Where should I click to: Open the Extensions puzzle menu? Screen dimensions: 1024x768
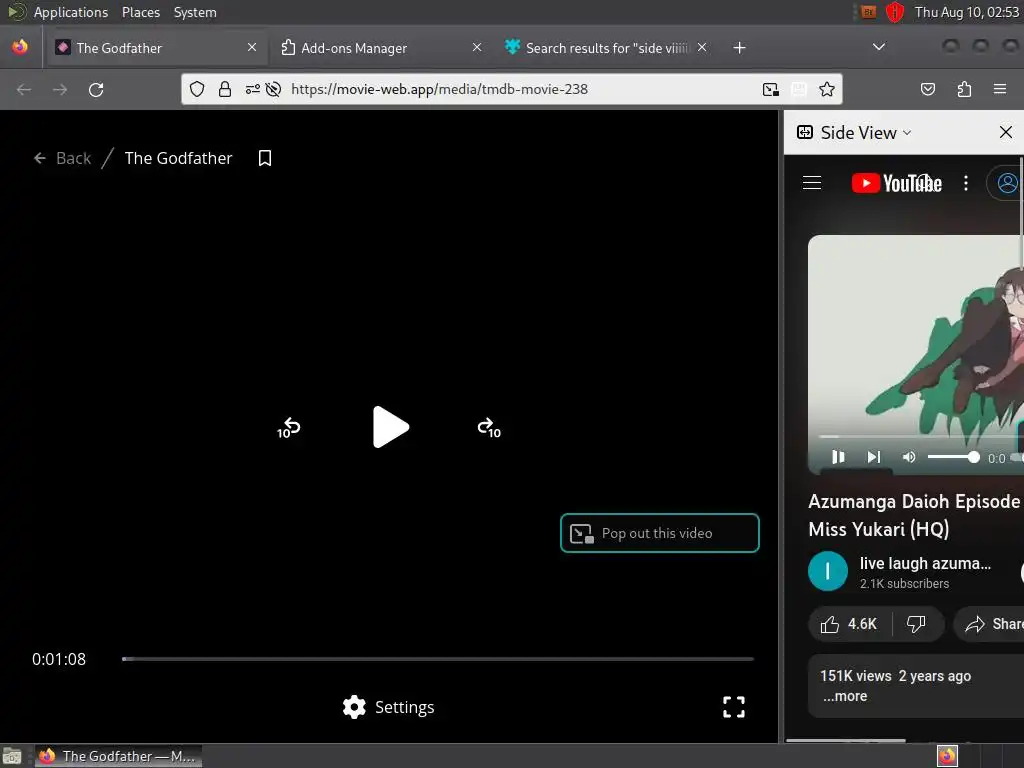[965, 89]
